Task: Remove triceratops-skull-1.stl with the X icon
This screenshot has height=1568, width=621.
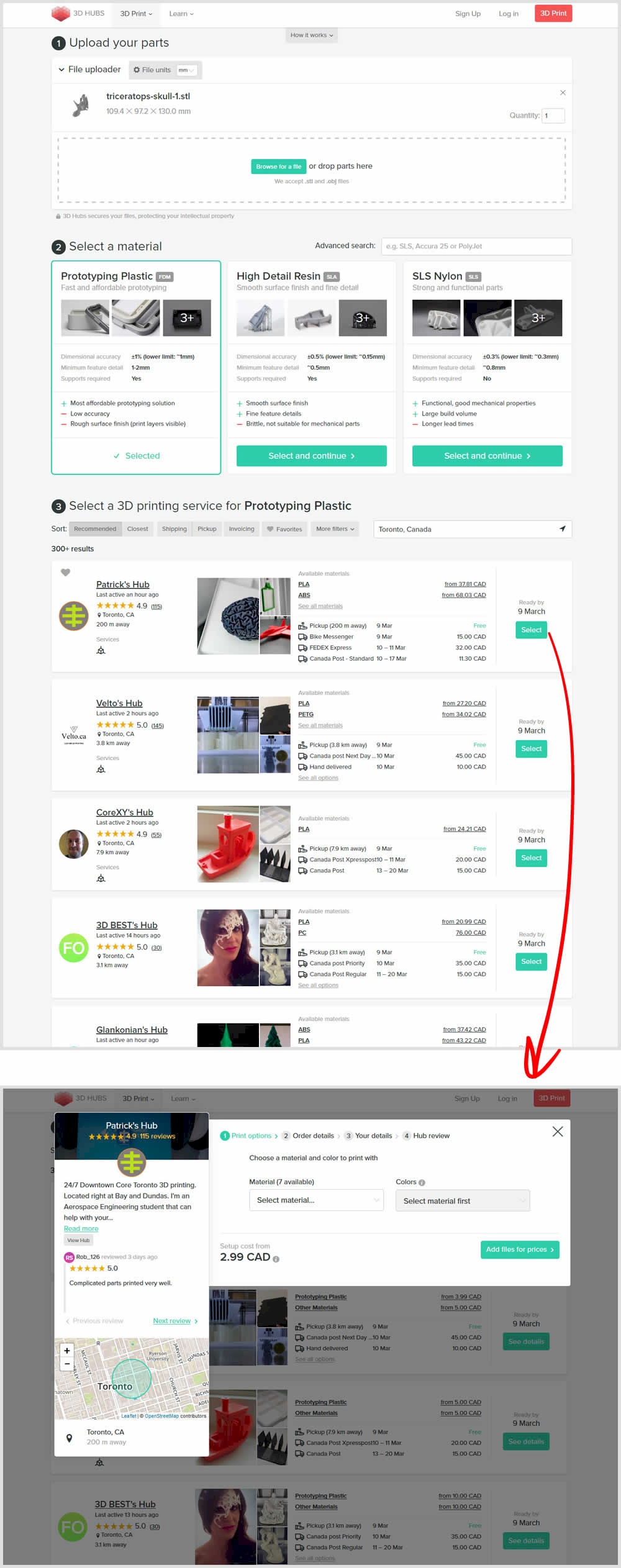Action: tap(563, 93)
